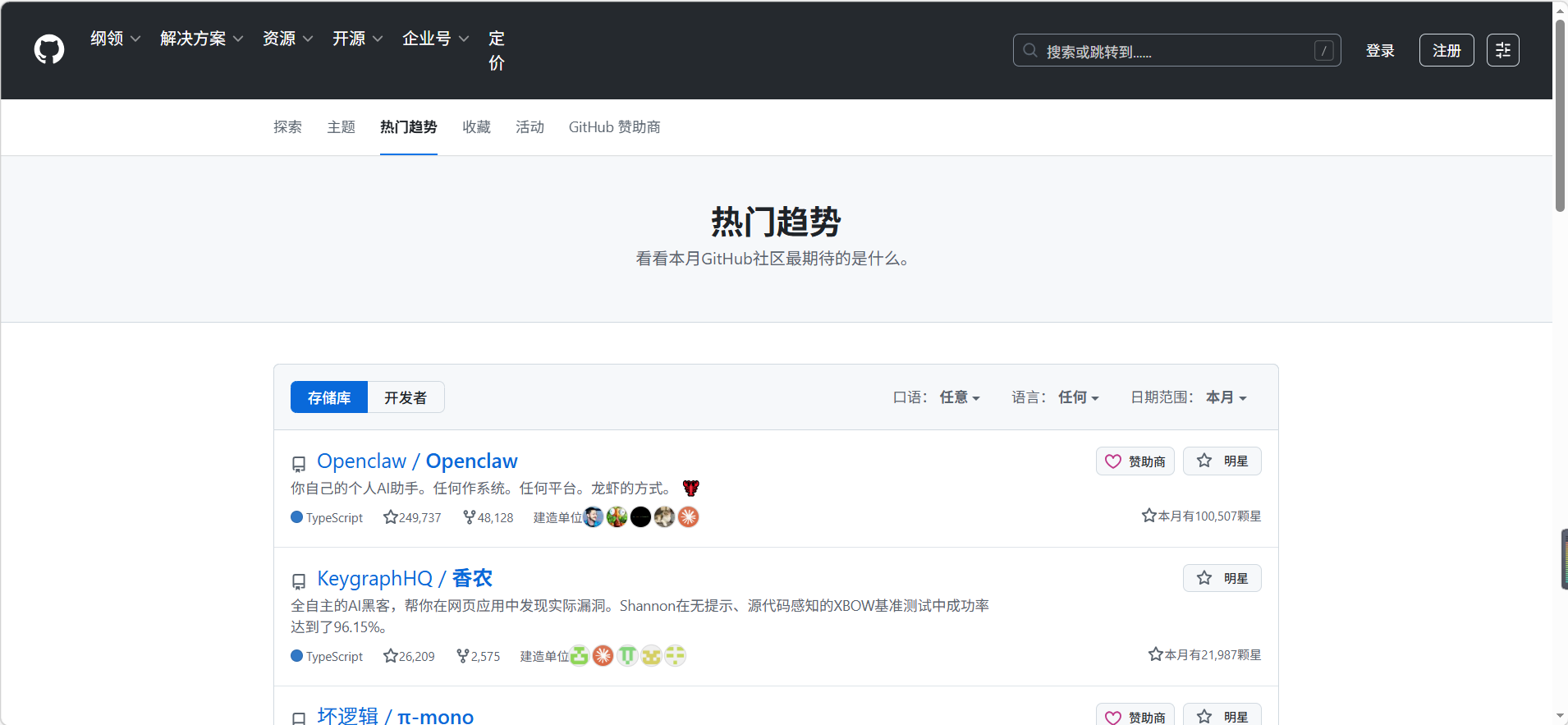Click the fork icon showing 2,575
Screen dimensions: 1568x725
[x=462, y=656]
